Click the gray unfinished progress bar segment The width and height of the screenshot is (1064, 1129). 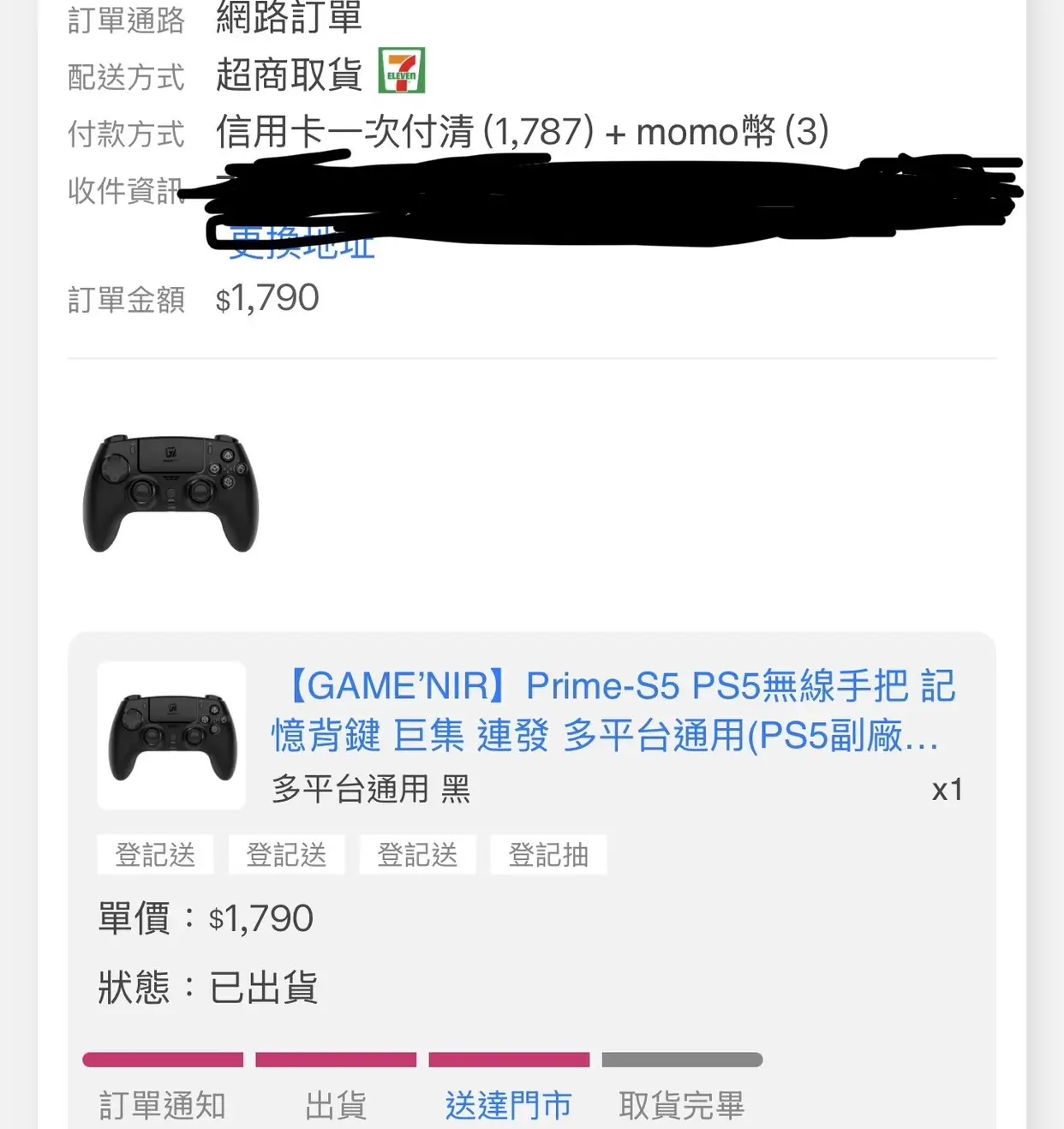[x=682, y=1060]
